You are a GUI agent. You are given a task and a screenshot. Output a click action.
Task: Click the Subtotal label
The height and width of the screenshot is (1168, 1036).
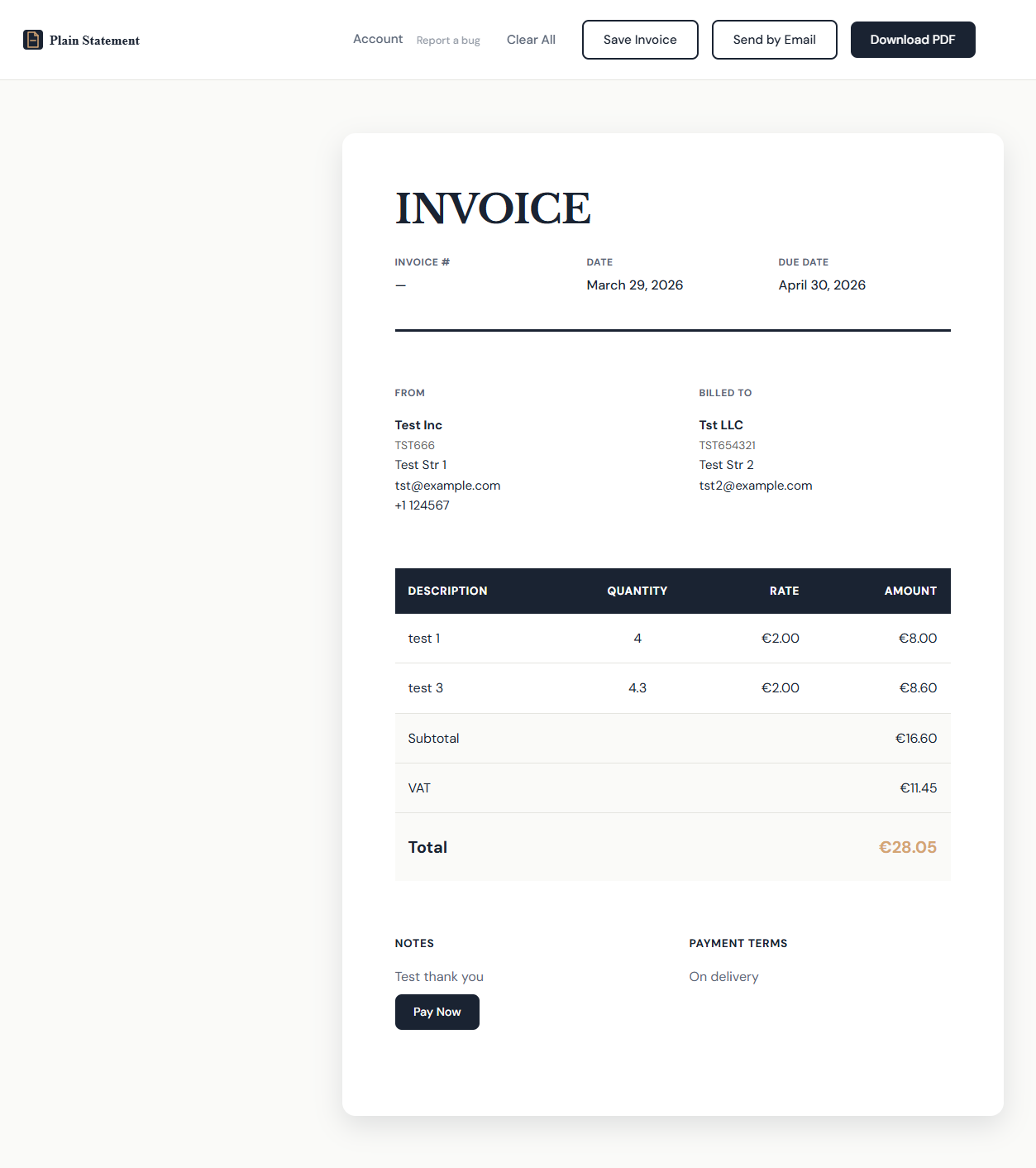tap(433, 739)
